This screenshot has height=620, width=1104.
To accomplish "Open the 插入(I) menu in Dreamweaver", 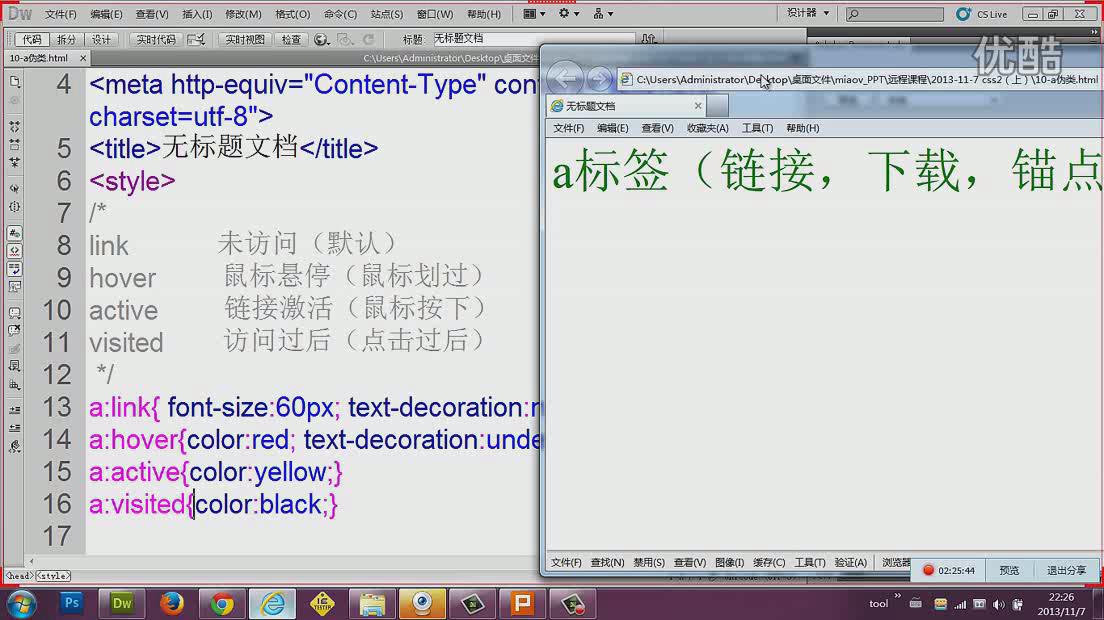I will [197, 14].
